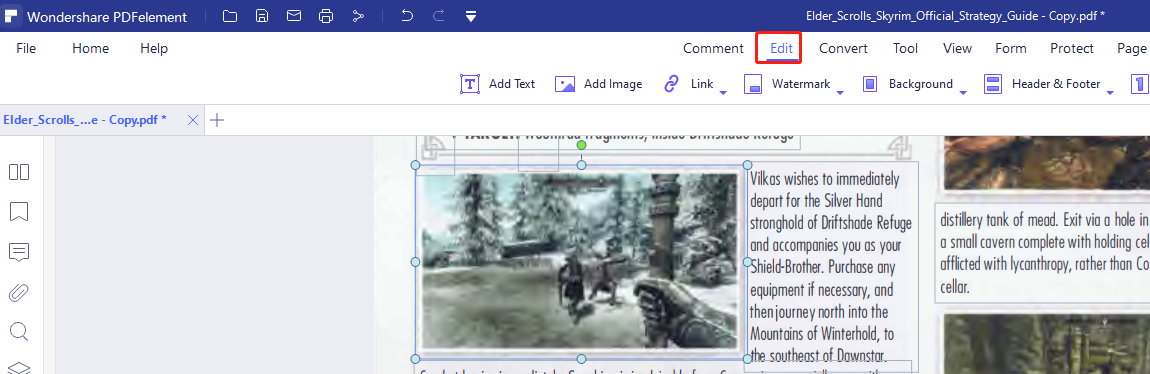Click the green rotation handle above image
The image size is (1150, 374).
(x=582, y=145)
